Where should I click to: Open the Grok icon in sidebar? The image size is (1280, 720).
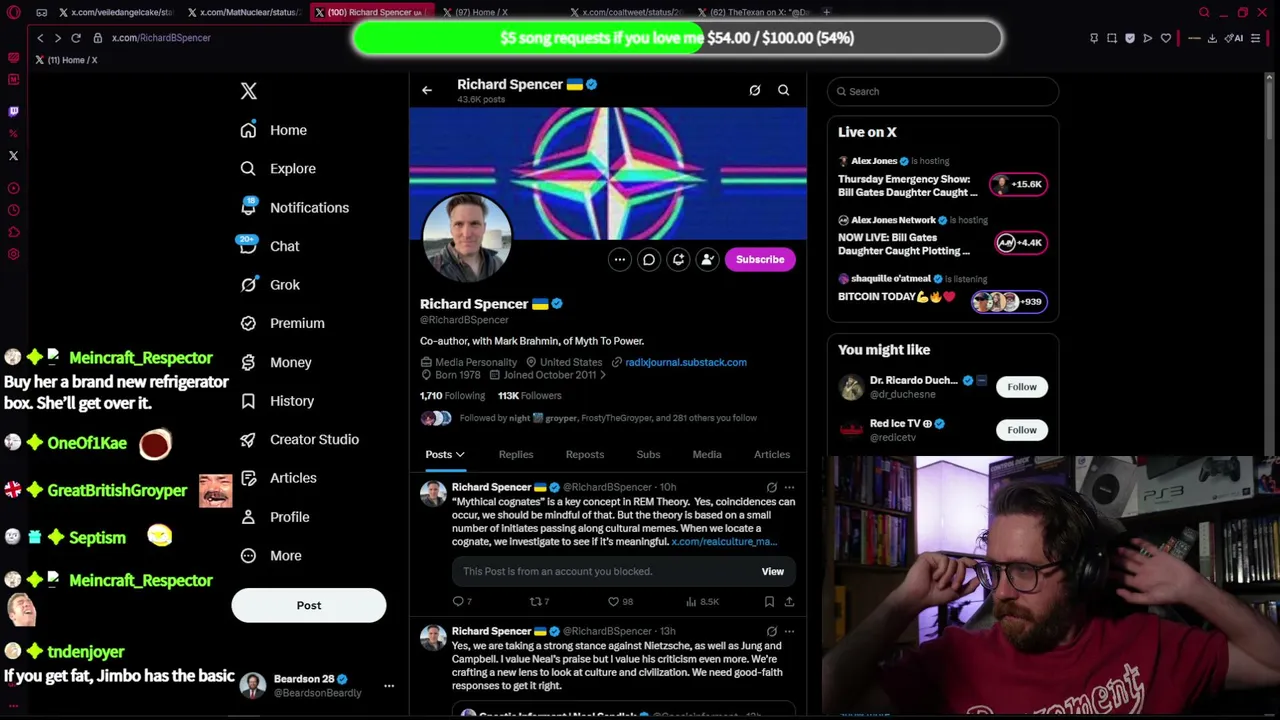(248, 285)
